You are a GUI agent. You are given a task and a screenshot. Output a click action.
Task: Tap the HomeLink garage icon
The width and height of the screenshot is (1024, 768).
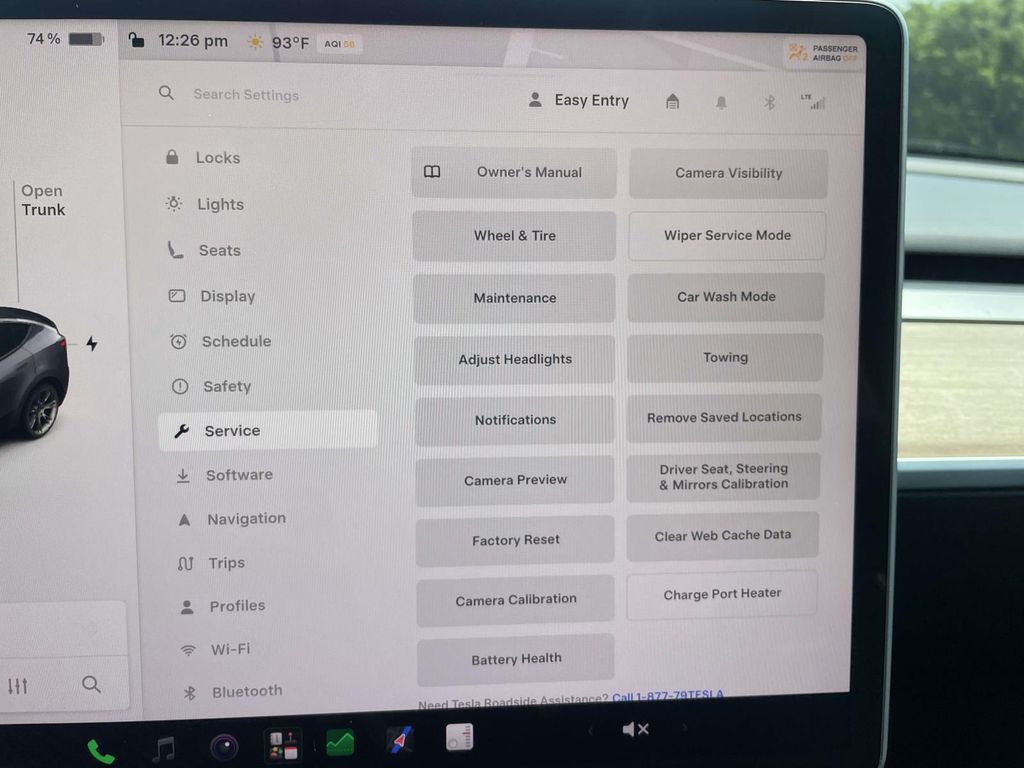point(673,101)
